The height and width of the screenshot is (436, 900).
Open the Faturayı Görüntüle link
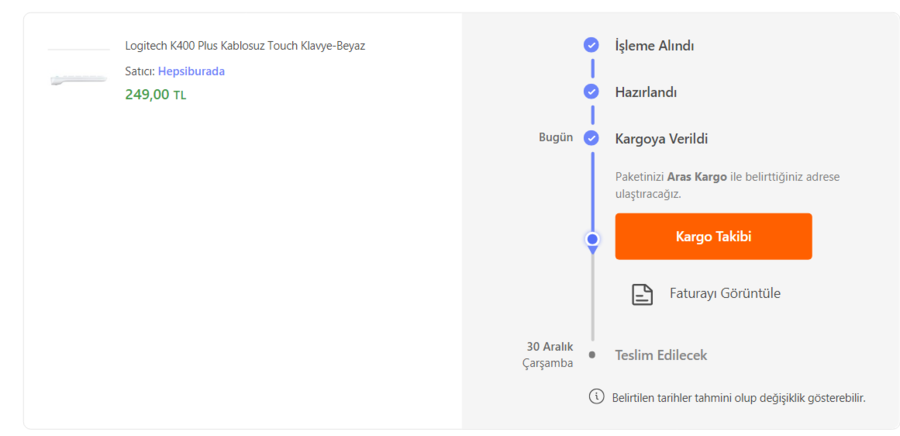724,294
